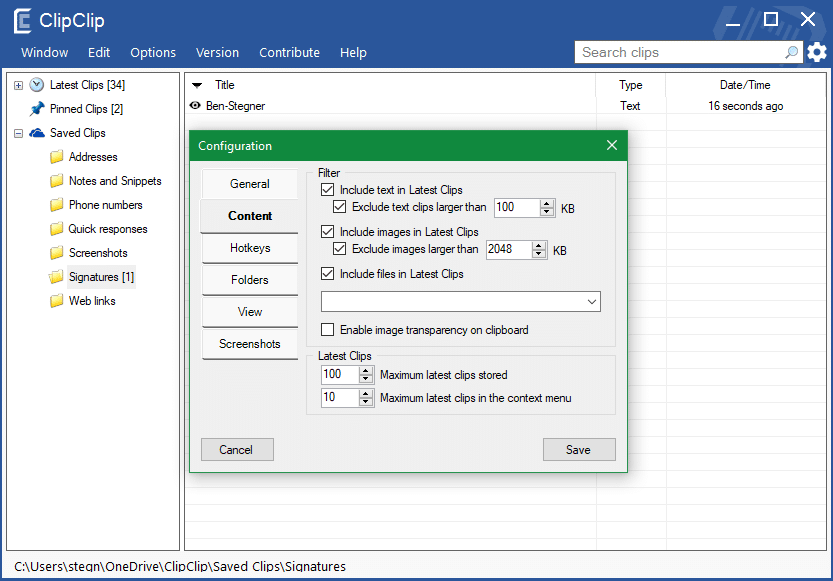Click the search magnifier icon
The height and width of the screenshot is (581, 833).
791,52
